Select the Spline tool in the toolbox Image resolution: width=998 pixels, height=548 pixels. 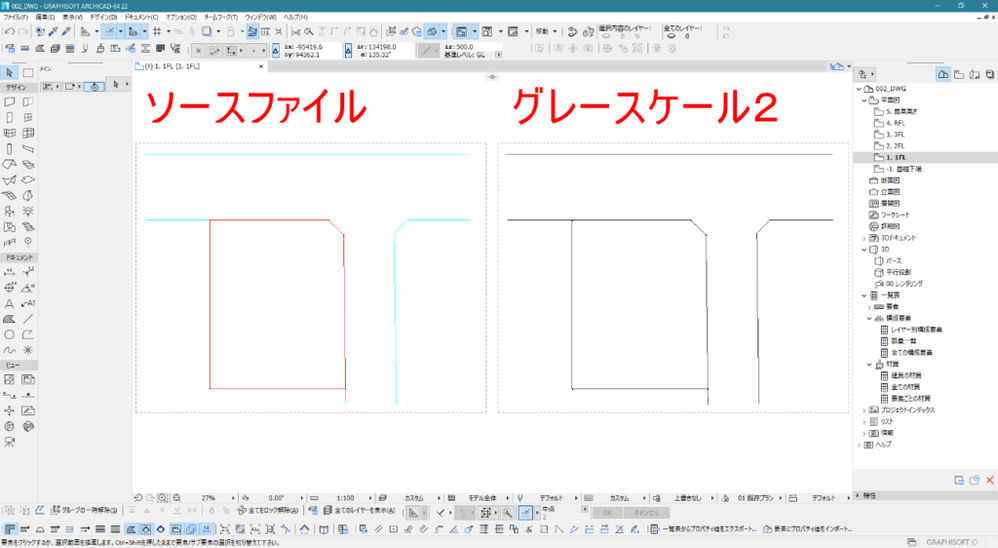(10, 350)
